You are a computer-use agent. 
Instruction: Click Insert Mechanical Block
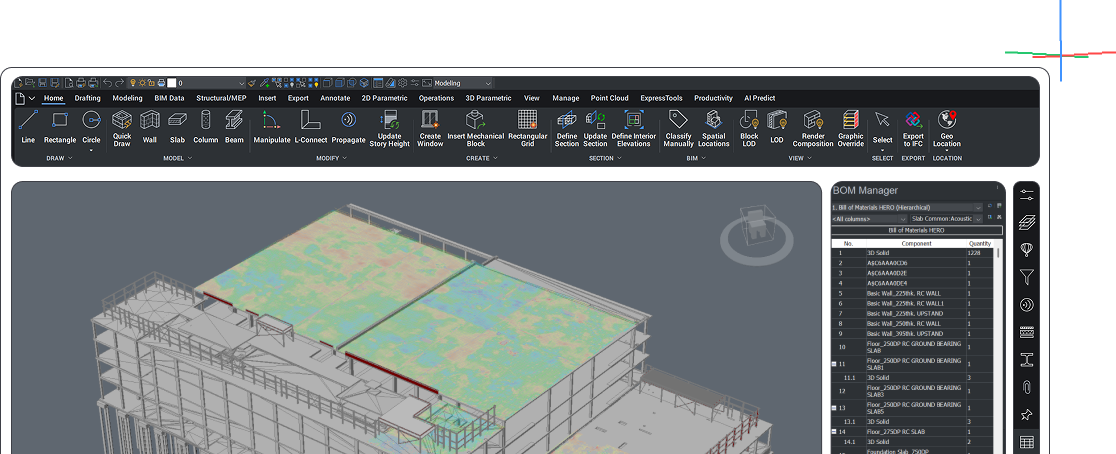475,128
